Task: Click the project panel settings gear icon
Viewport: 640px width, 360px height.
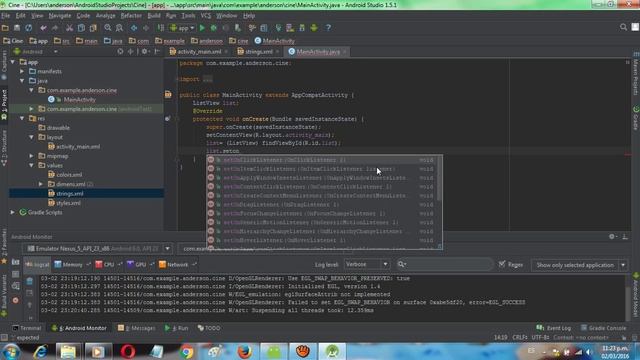Action: (144, 51)
